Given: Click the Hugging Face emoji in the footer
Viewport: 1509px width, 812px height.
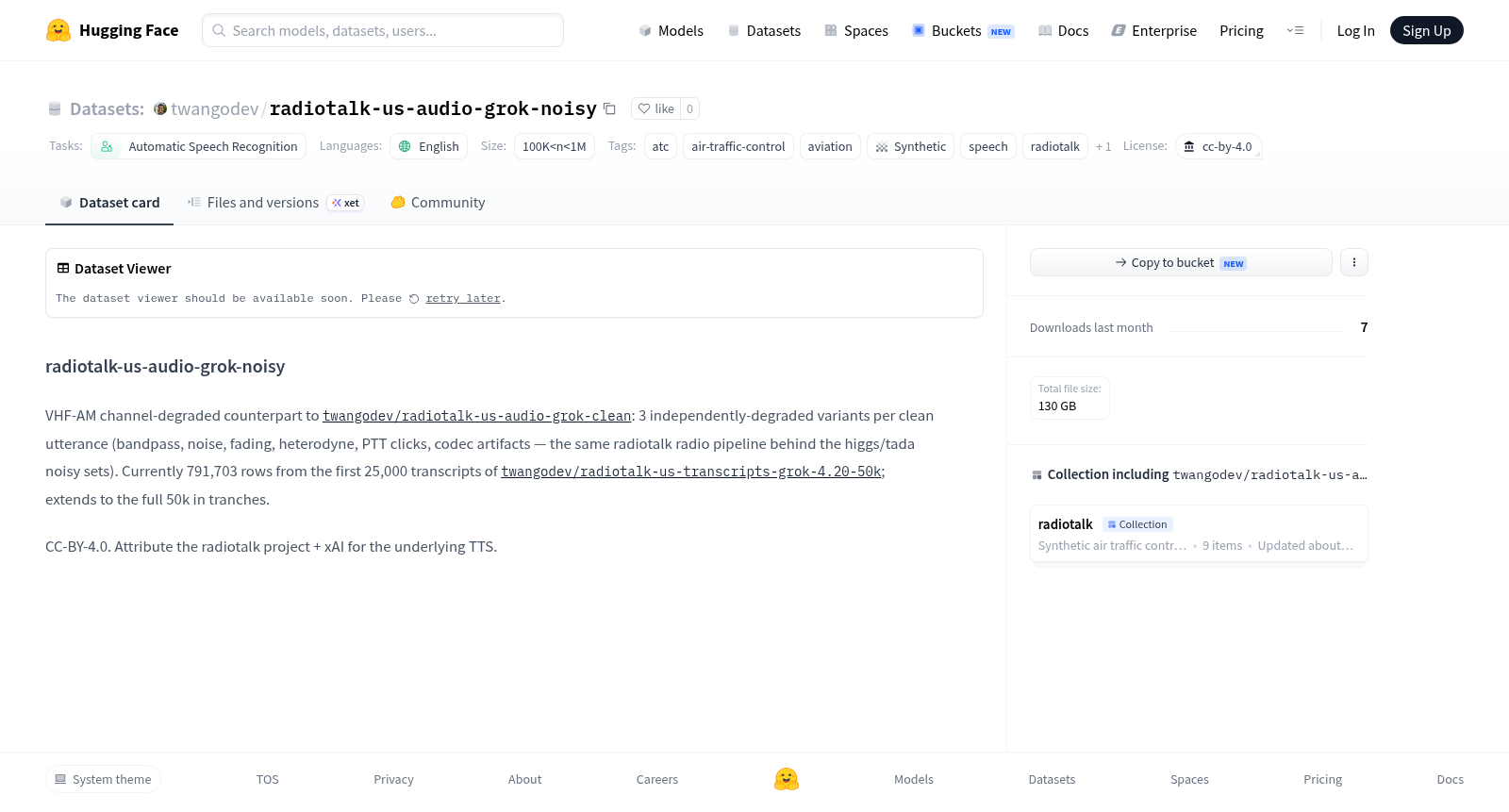Looking at the screenshot, I should tap(787, 779).
